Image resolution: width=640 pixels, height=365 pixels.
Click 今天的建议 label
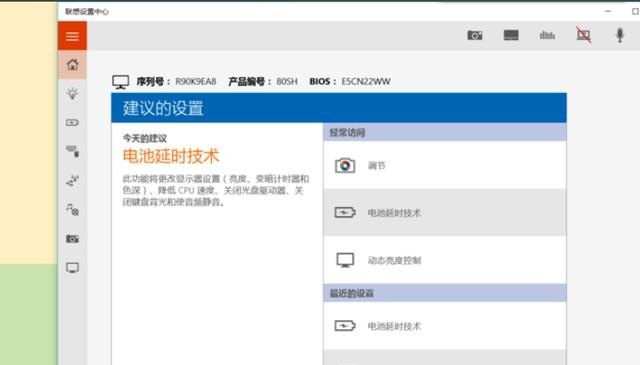pyautogui.click(x=145, y=138)
